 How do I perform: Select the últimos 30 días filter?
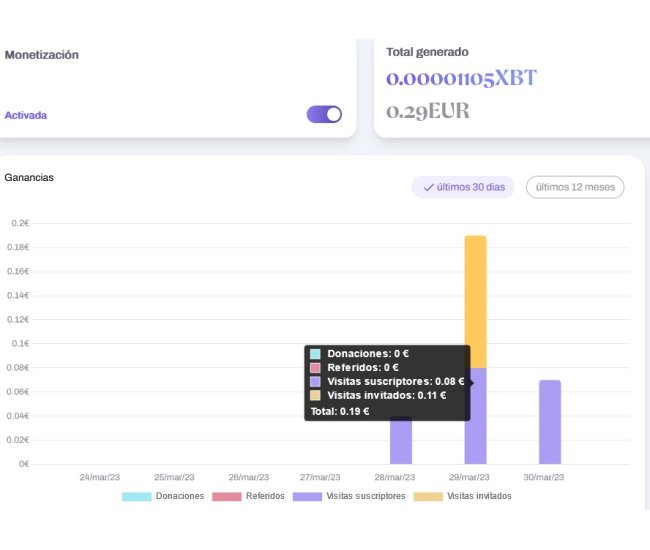coord(463,187)
